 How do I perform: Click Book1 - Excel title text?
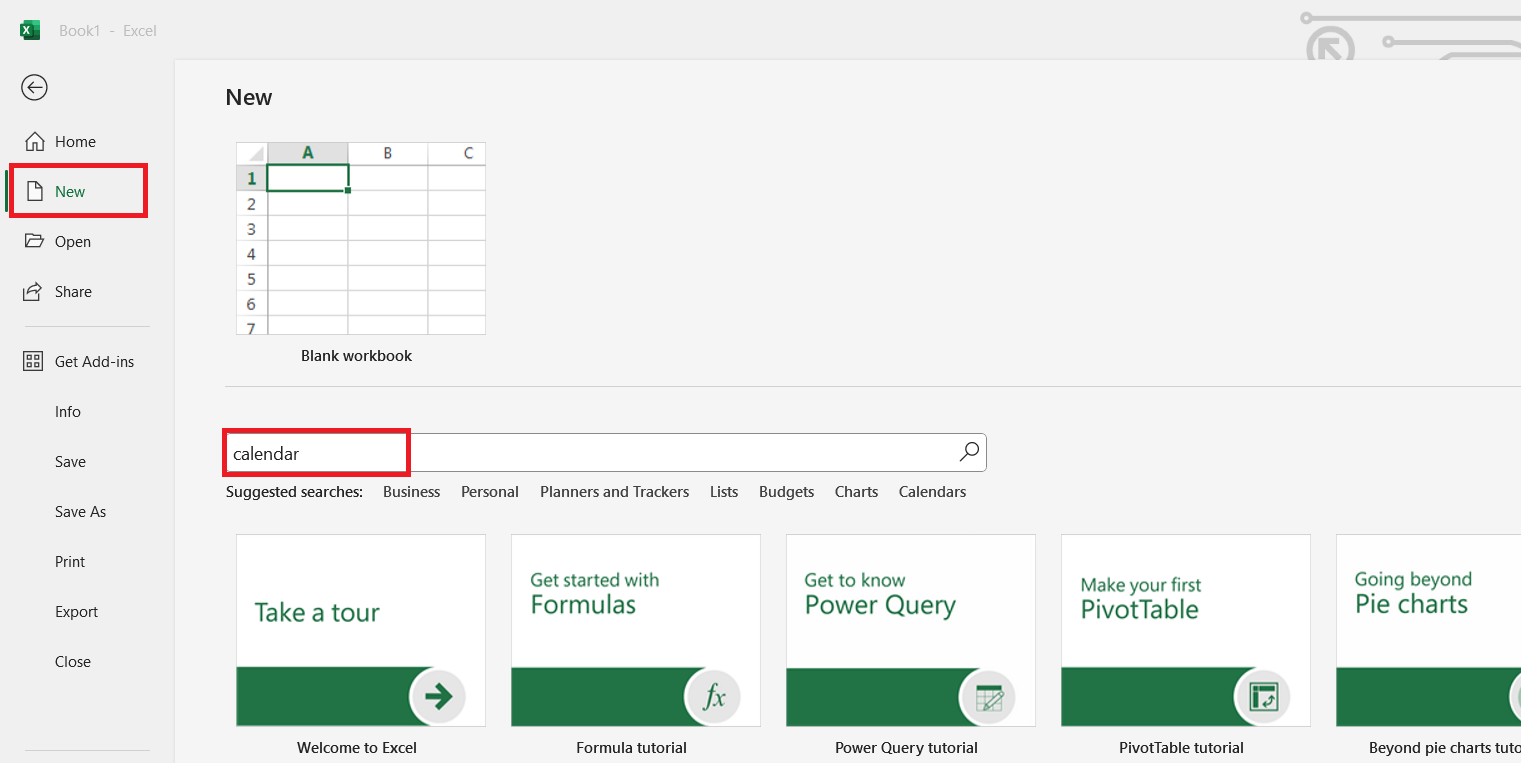tap(108, 31)
